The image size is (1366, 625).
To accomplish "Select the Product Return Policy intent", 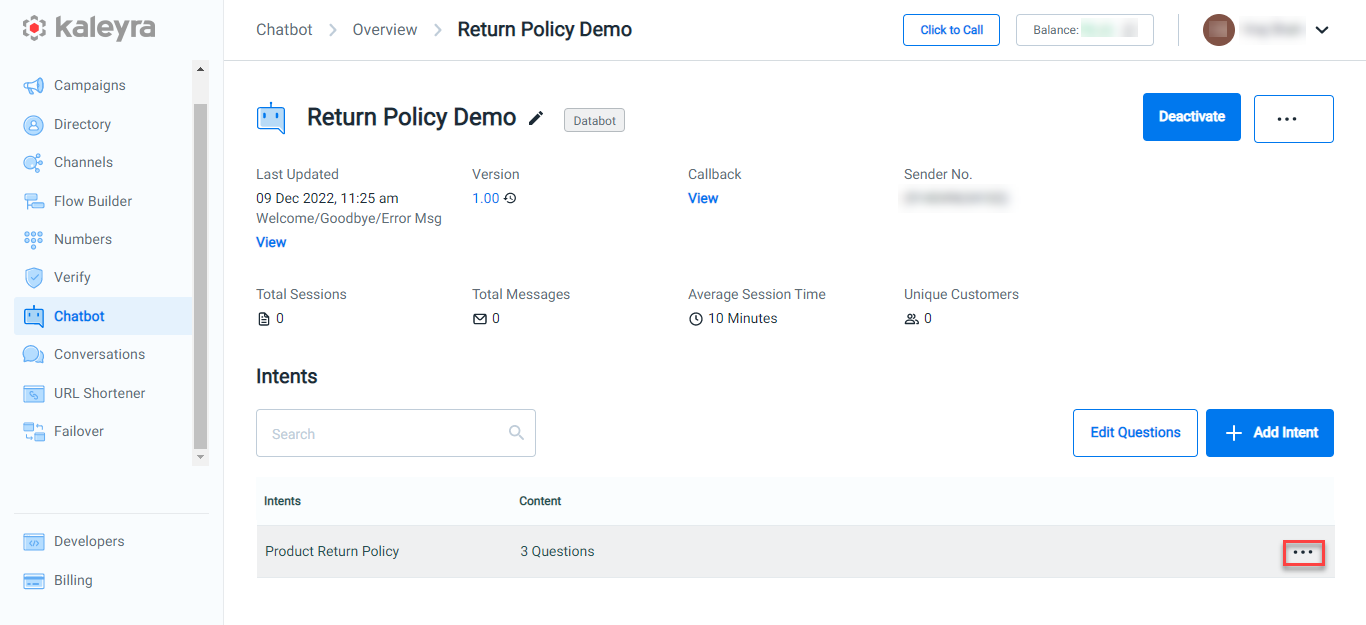I will click(x=332, y=552).
